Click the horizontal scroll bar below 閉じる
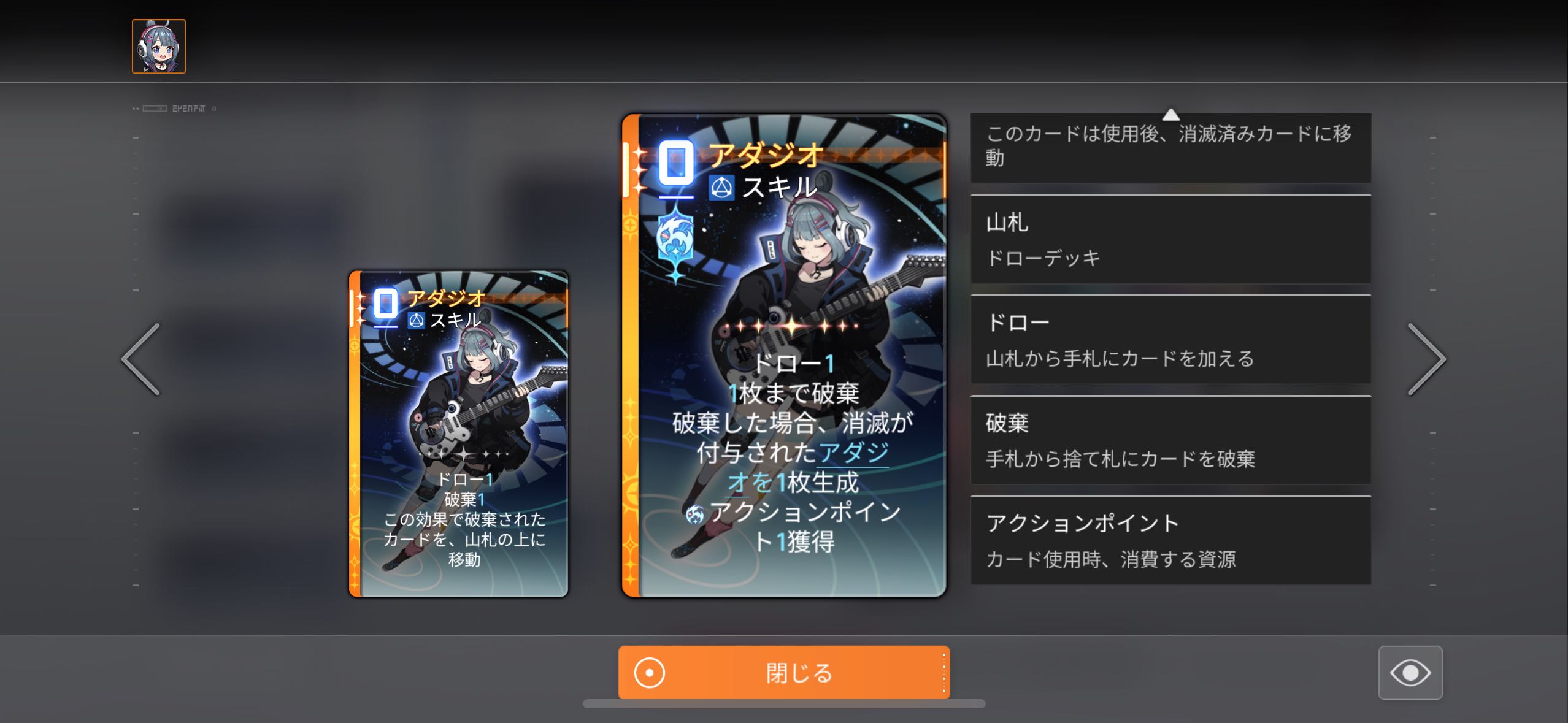1568x723 pixels. (784, 704)
